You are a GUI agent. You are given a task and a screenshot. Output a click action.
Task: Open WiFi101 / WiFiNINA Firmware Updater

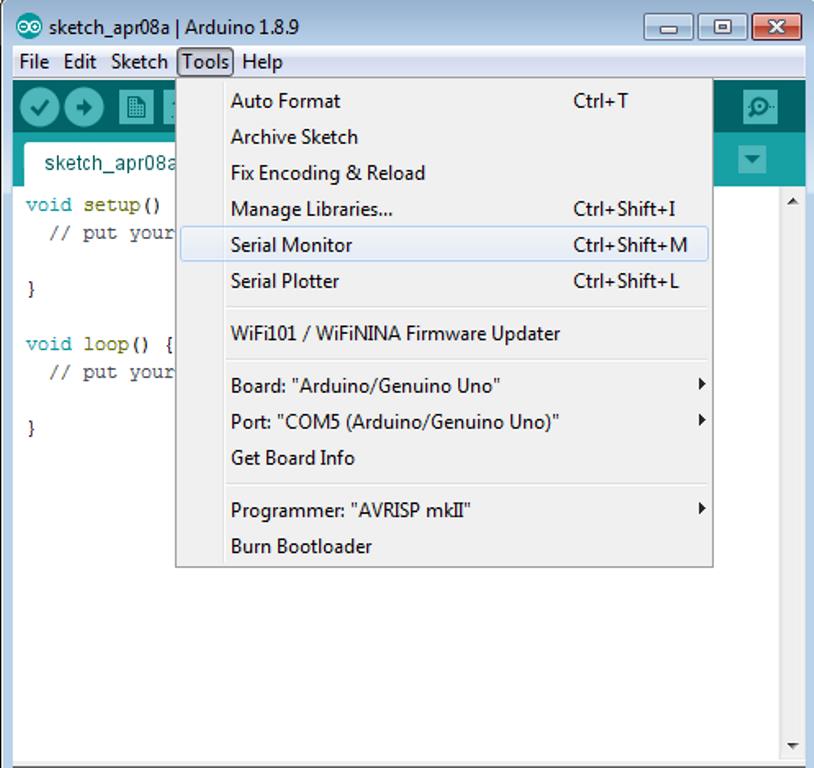coord(444,333)
